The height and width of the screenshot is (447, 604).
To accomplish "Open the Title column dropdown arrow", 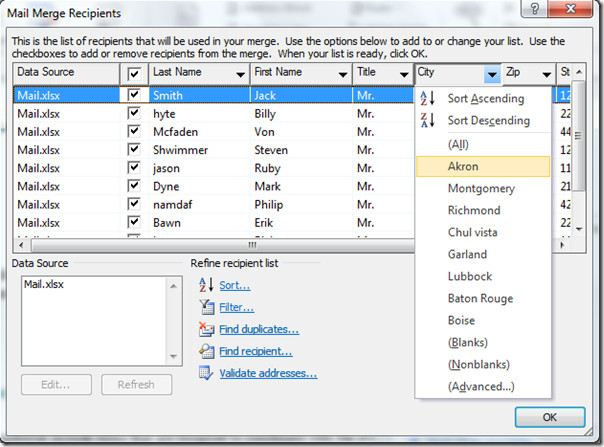I will [401, 75].
